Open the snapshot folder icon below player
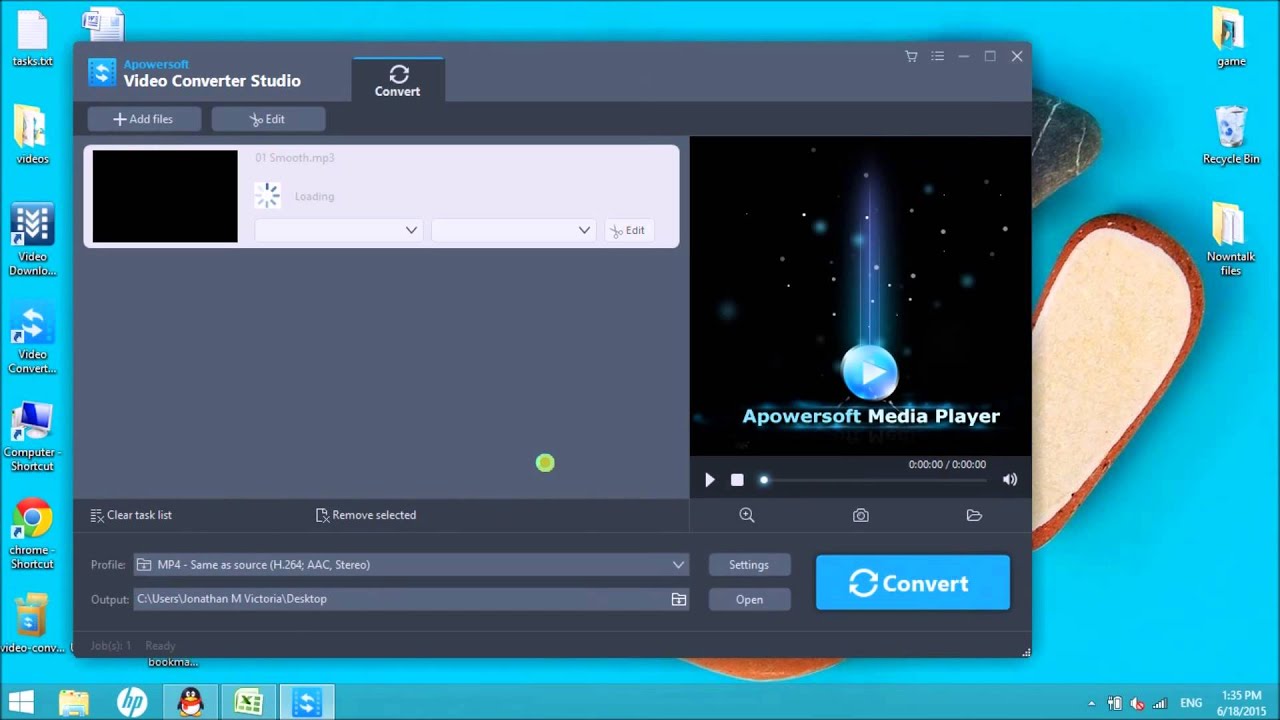 pos(974,515)
